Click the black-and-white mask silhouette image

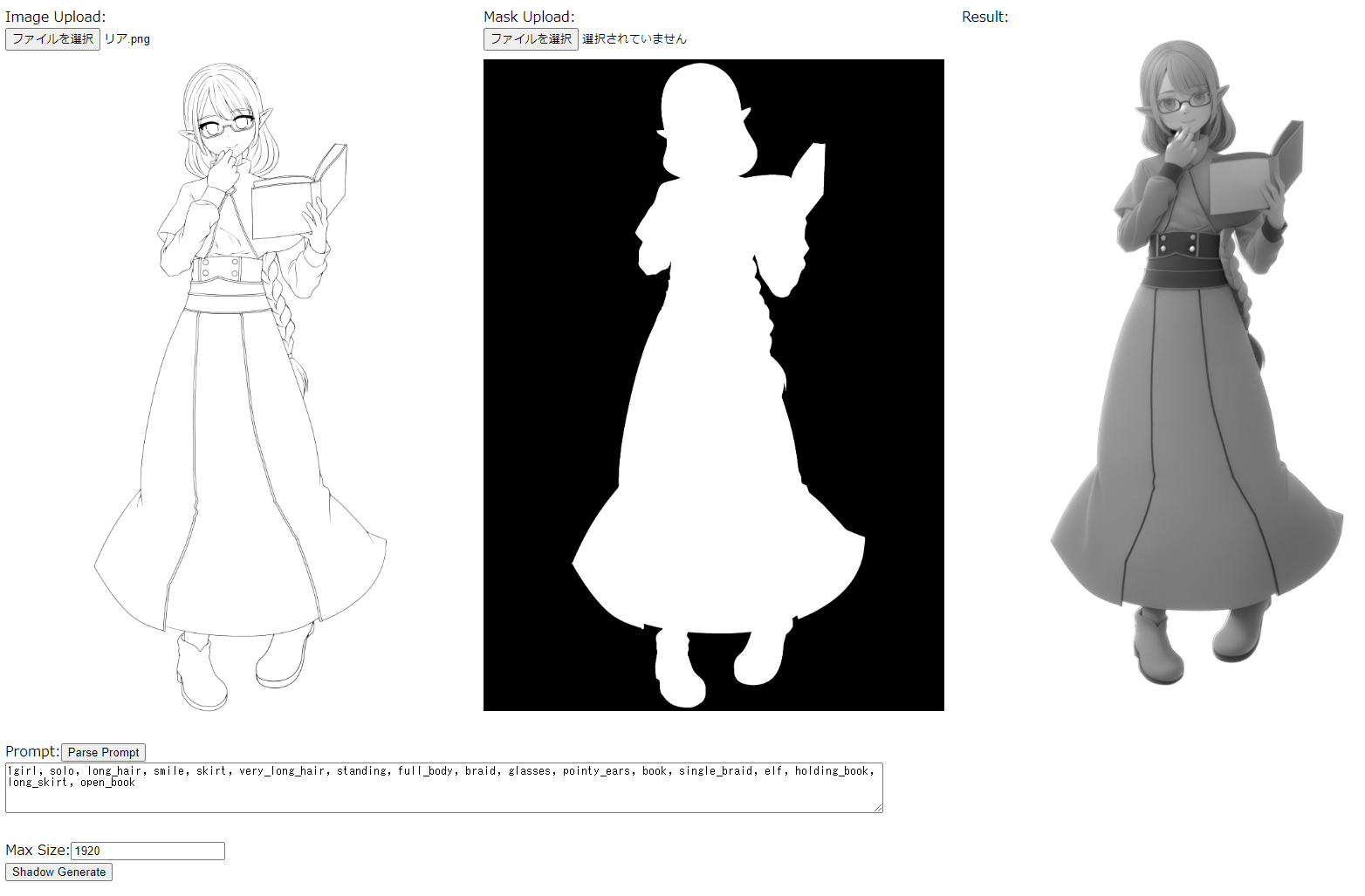[x=713, y=384]
